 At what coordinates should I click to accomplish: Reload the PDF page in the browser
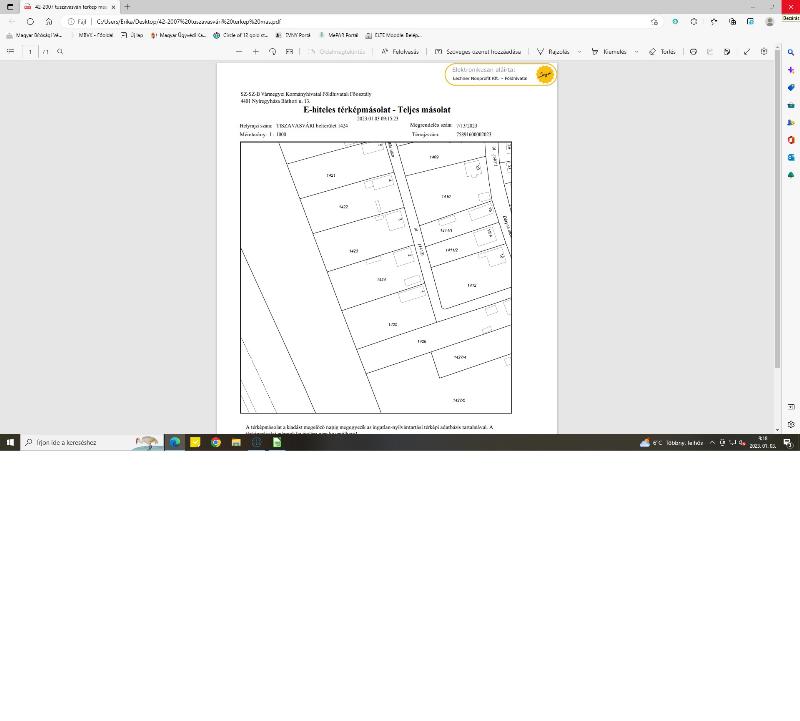[31, 22]
